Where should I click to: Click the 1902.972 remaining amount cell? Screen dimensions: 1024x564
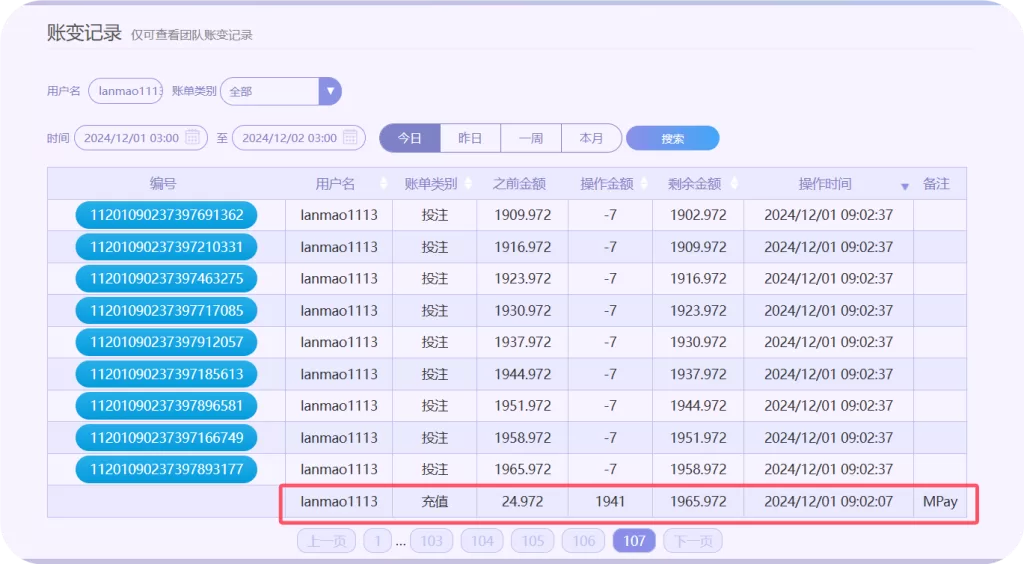(698, 215)
